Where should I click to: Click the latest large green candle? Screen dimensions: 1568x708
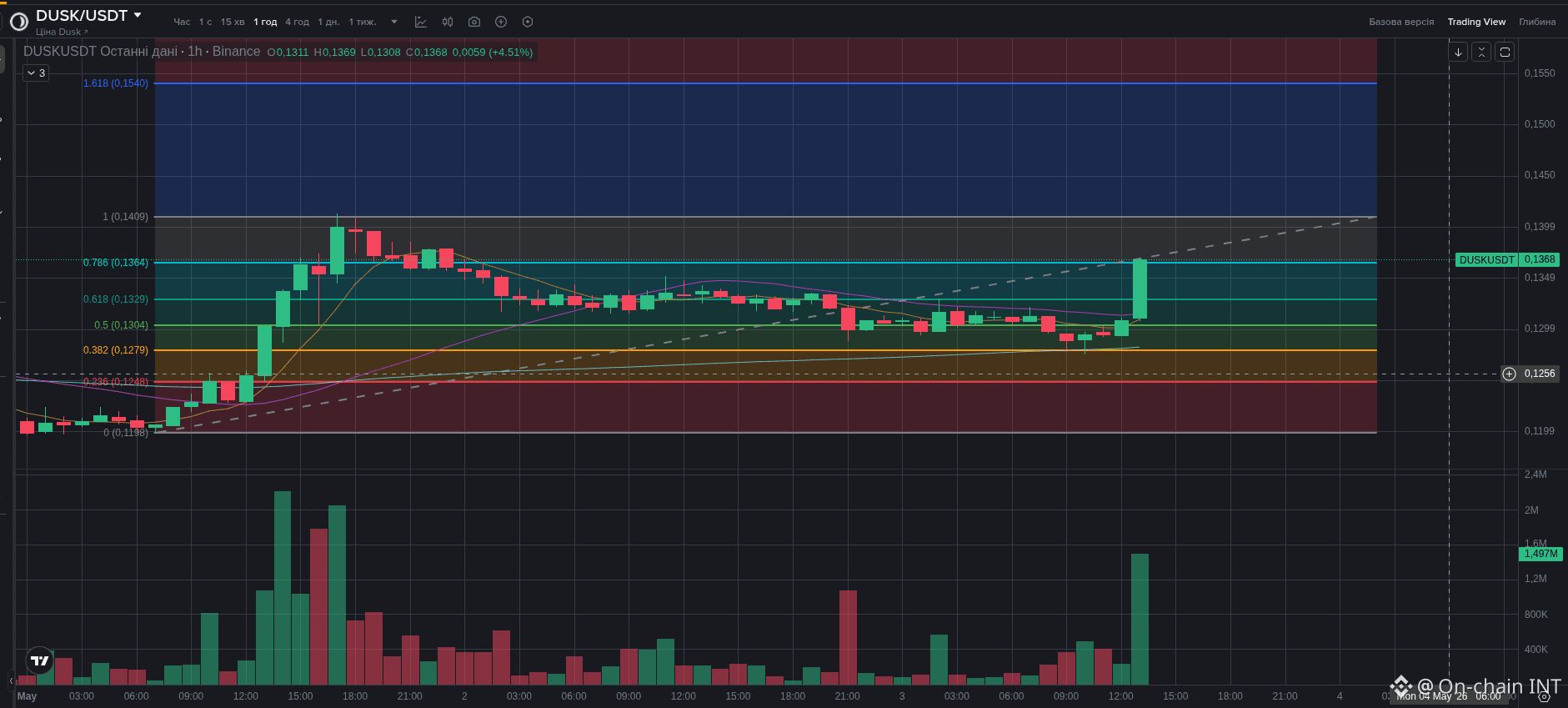pos(1140,289)
